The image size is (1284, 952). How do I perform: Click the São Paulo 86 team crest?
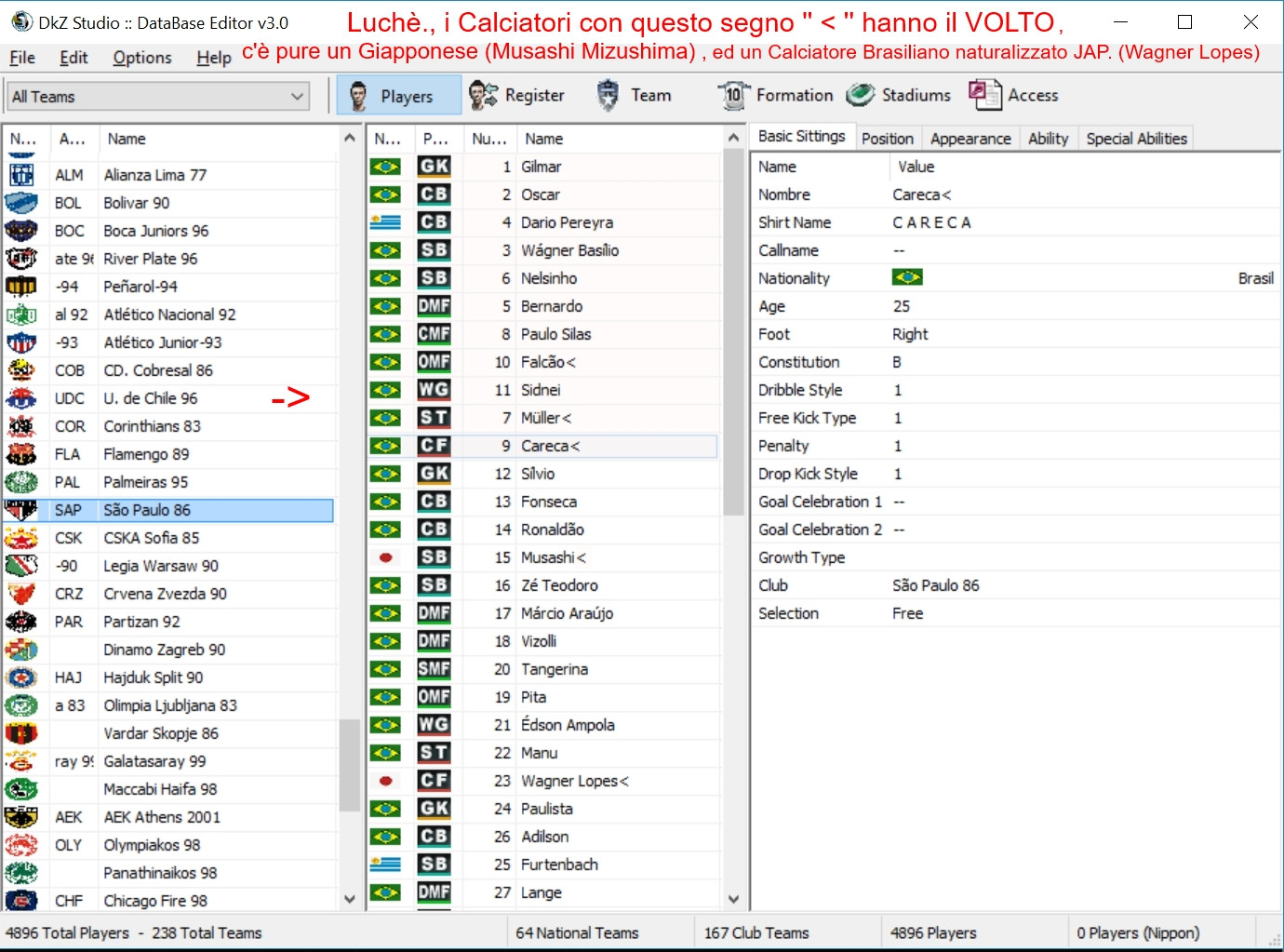[x=21, y=510]
